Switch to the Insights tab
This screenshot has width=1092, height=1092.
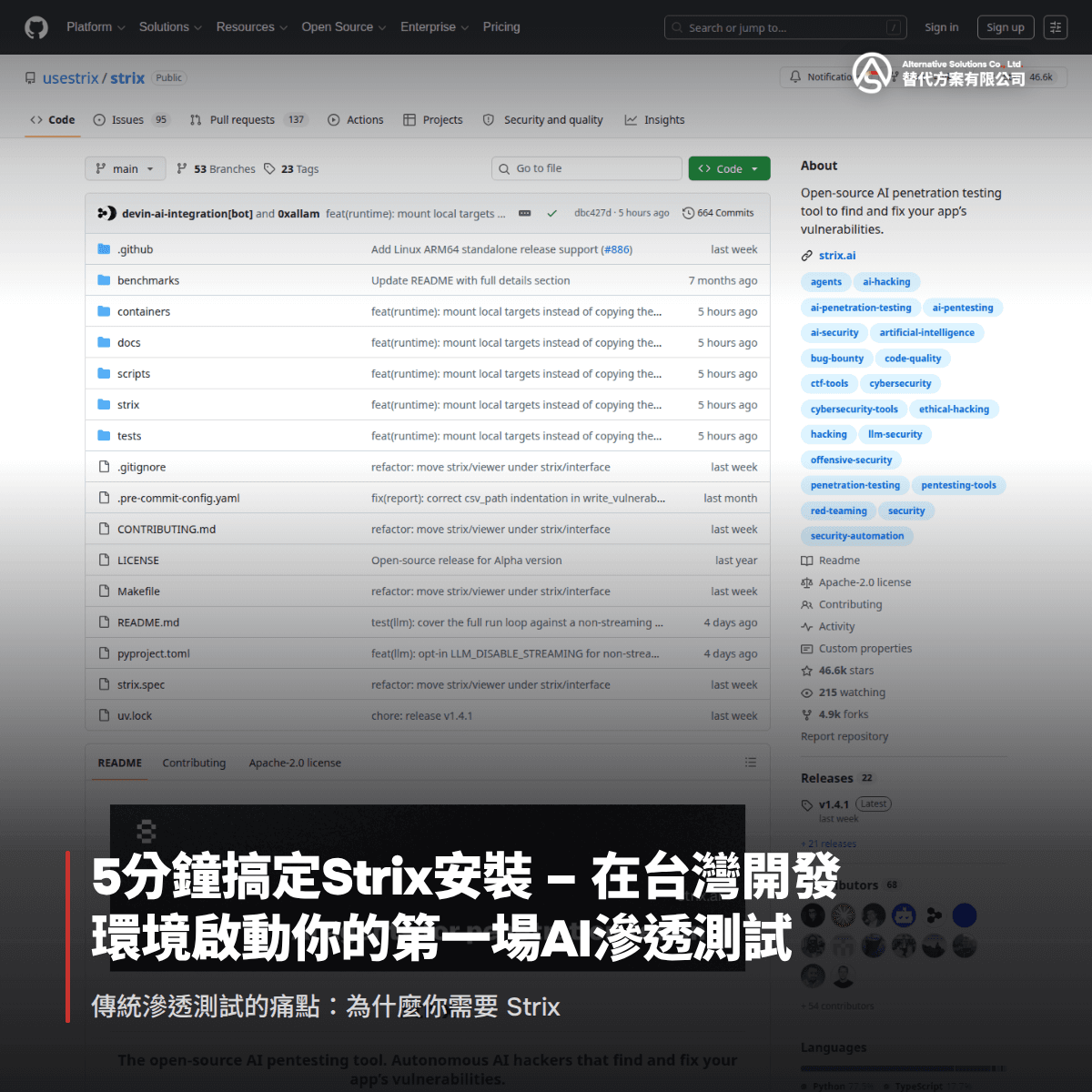click(x=655, y=120)
